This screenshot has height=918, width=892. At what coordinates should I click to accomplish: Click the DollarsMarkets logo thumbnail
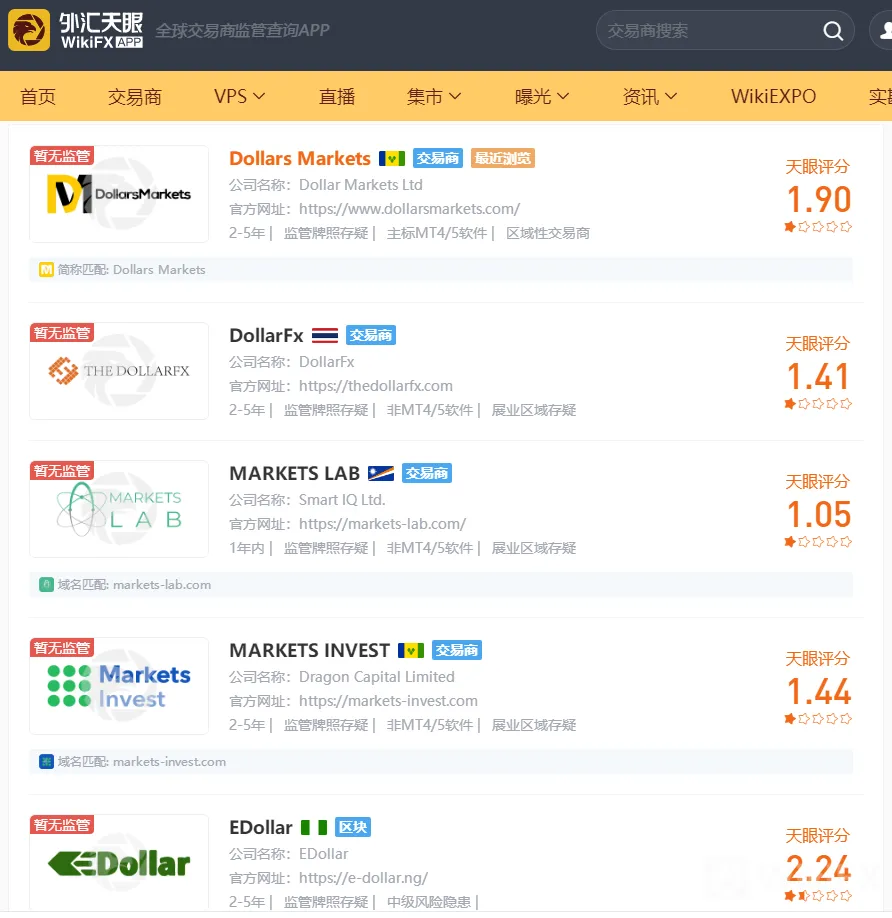tap(119, 194)
